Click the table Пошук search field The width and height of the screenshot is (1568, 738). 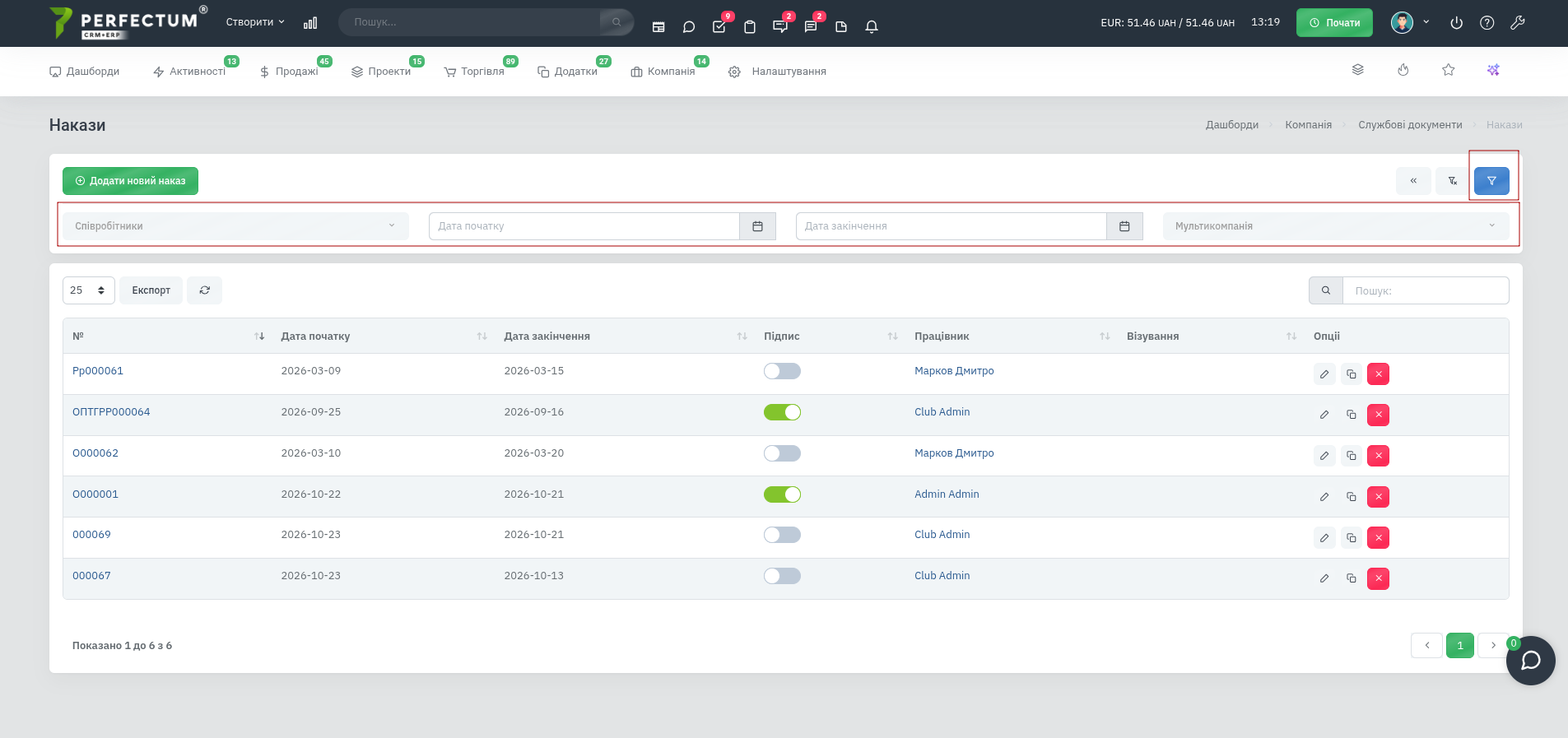tap(1426, 290)
